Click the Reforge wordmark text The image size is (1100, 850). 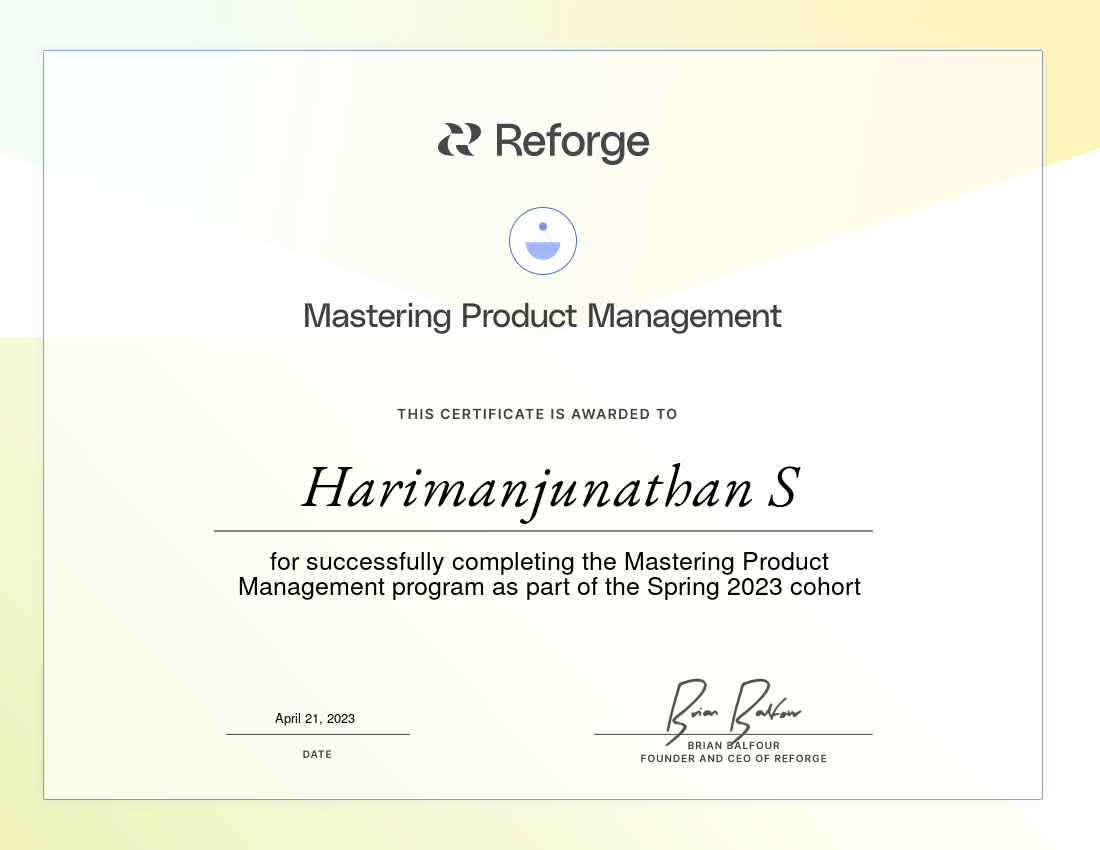572,142
